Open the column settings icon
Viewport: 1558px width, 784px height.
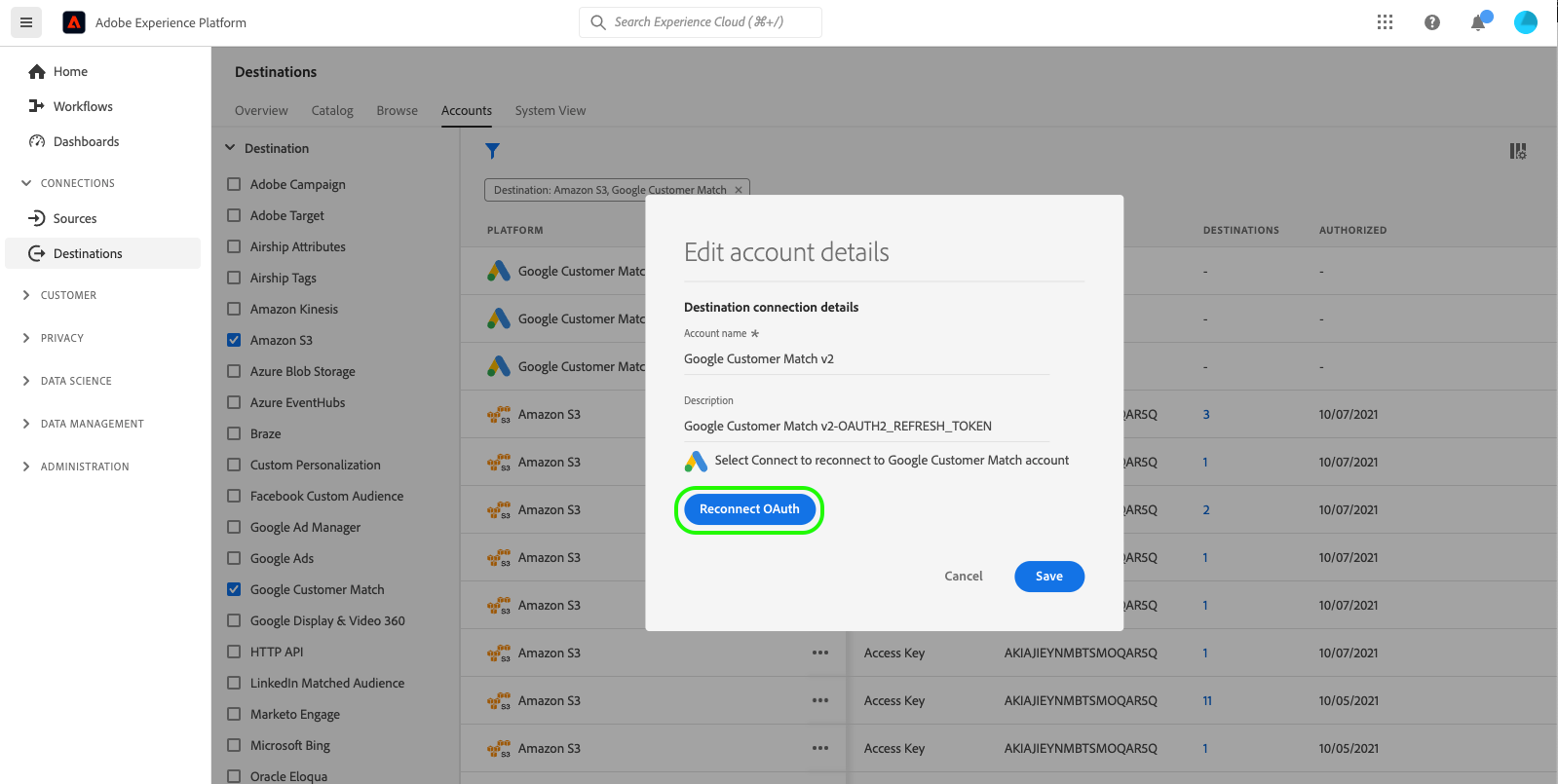pos(1517,151)
